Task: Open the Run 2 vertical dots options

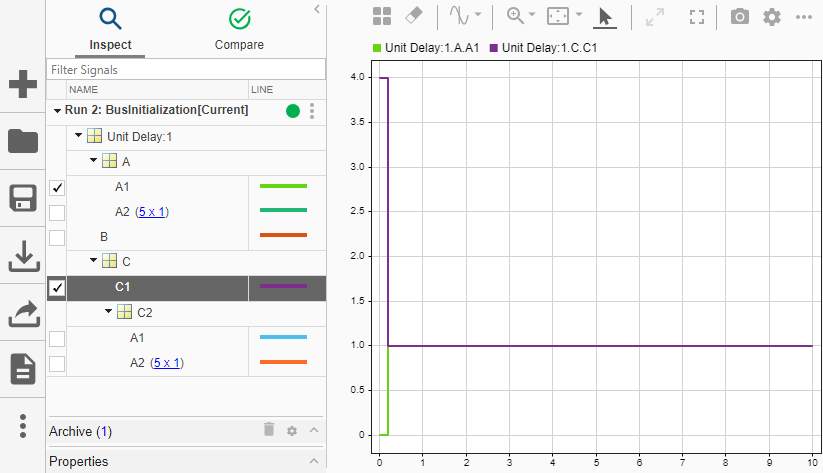Action: point(312,111)
